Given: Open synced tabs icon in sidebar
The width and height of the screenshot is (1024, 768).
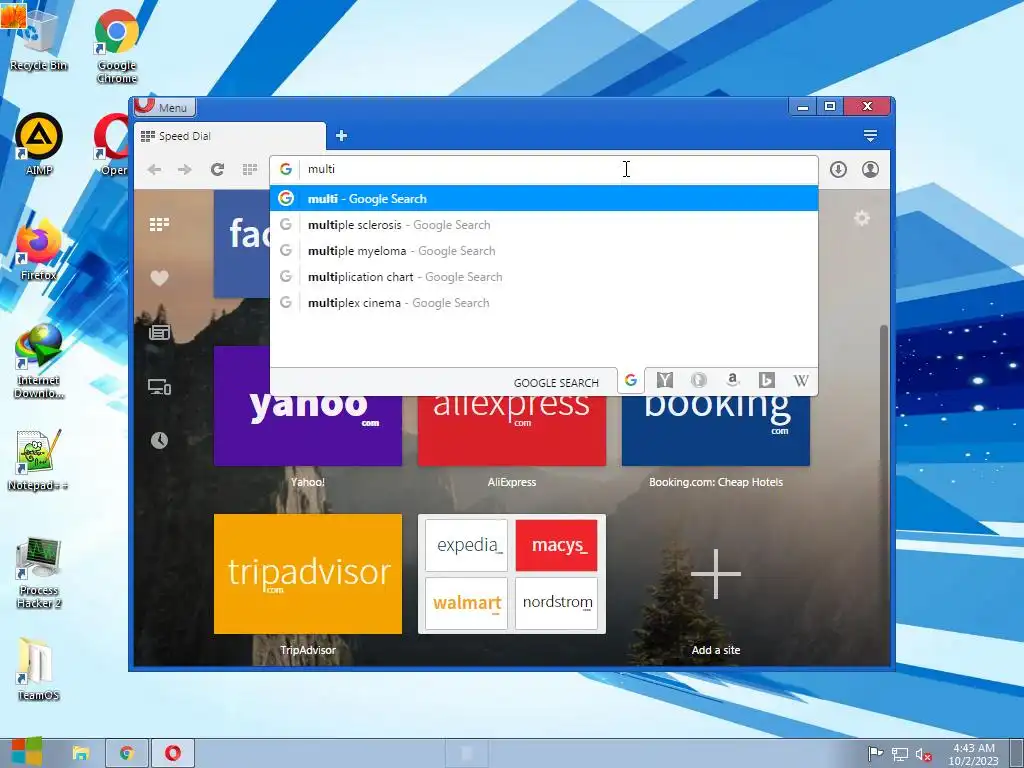Looking at the screenshot, I should click(159, 387).
